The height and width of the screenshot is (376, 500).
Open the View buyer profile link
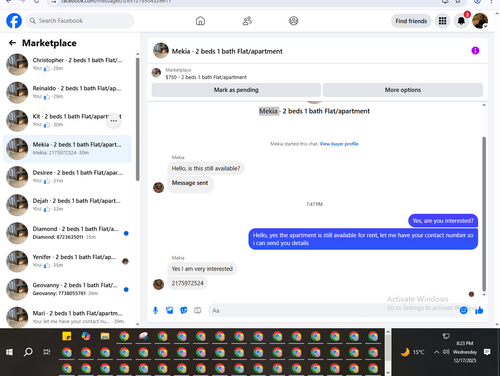(x=339, y=144)
